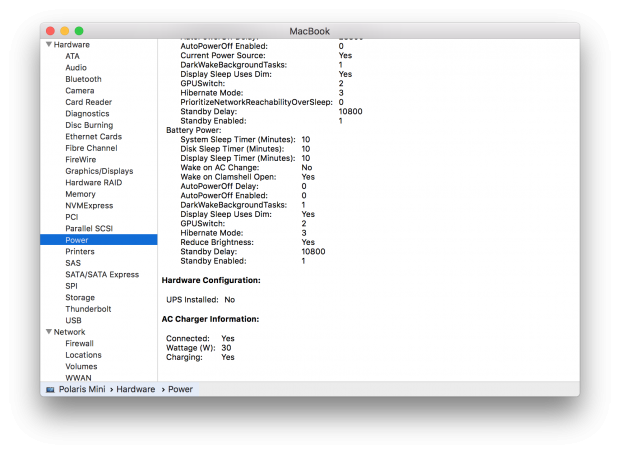The width and height of the screenshot is (620, 454).
Task: Select Volumes under Network
Action: [x=81, y=366]
